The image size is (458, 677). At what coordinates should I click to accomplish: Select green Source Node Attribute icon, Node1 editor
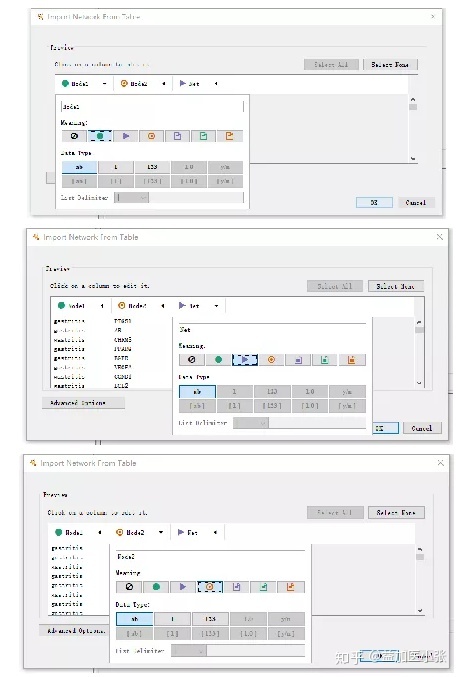pos(203,136)
